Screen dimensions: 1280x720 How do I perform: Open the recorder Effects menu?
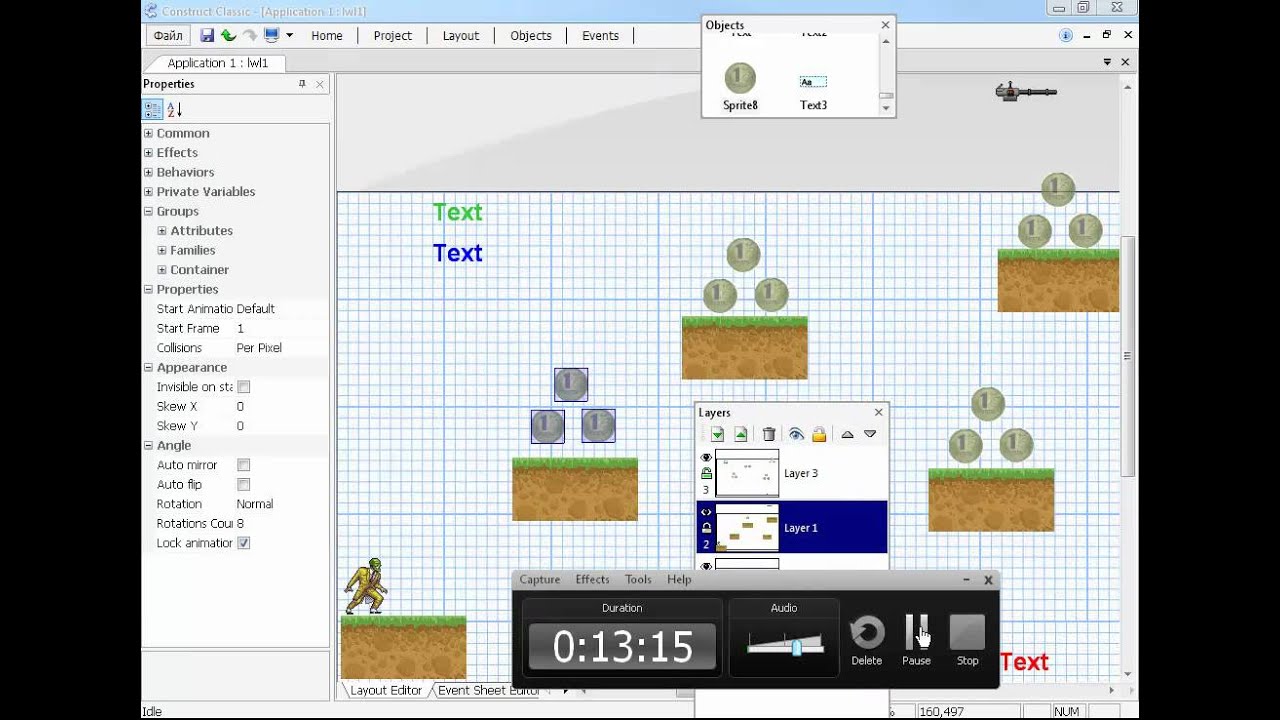(592, 580)
